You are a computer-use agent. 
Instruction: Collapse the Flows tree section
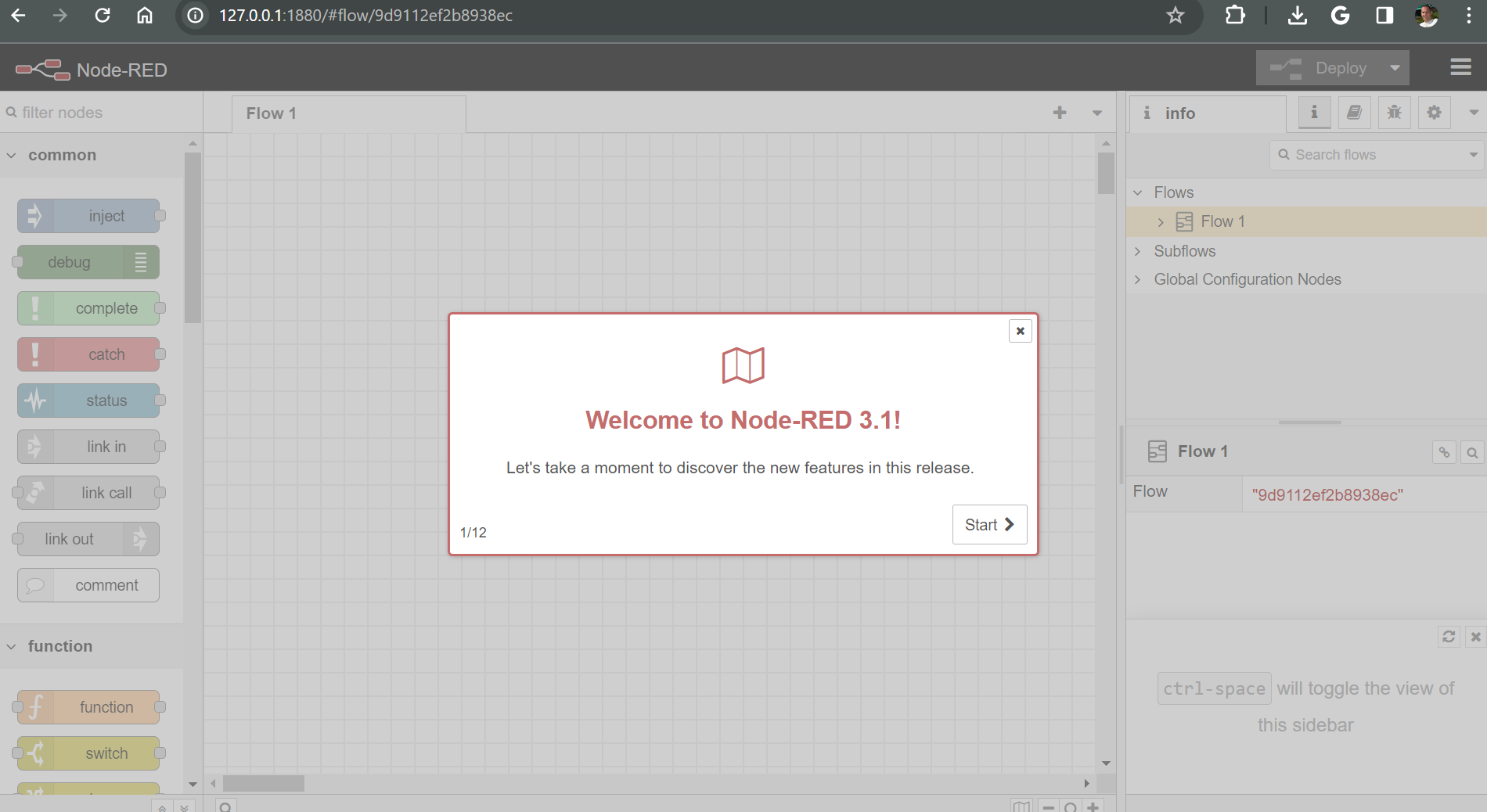pos(1138,192)
